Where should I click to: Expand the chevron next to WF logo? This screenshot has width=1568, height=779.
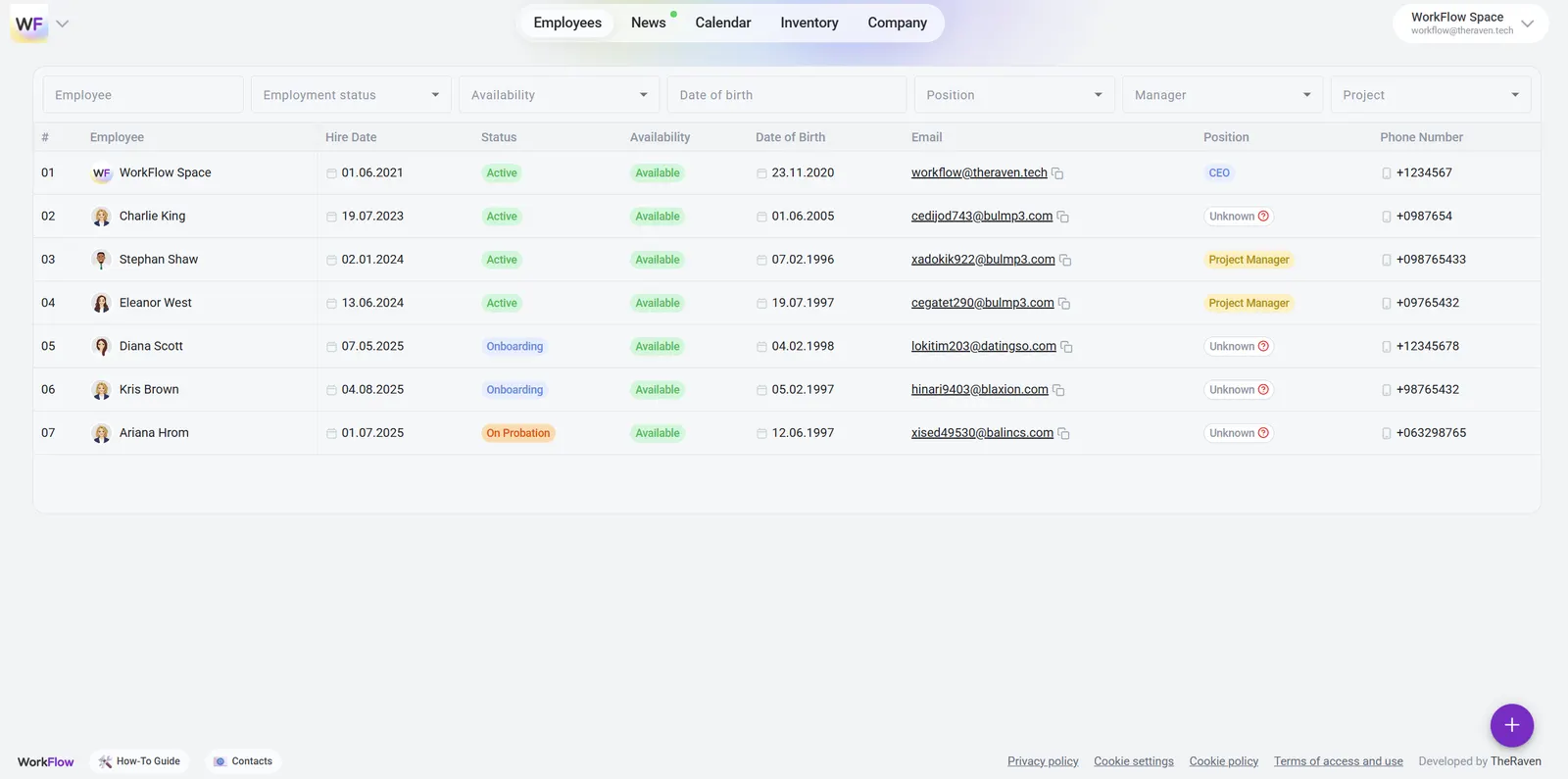tap(63, 24)
